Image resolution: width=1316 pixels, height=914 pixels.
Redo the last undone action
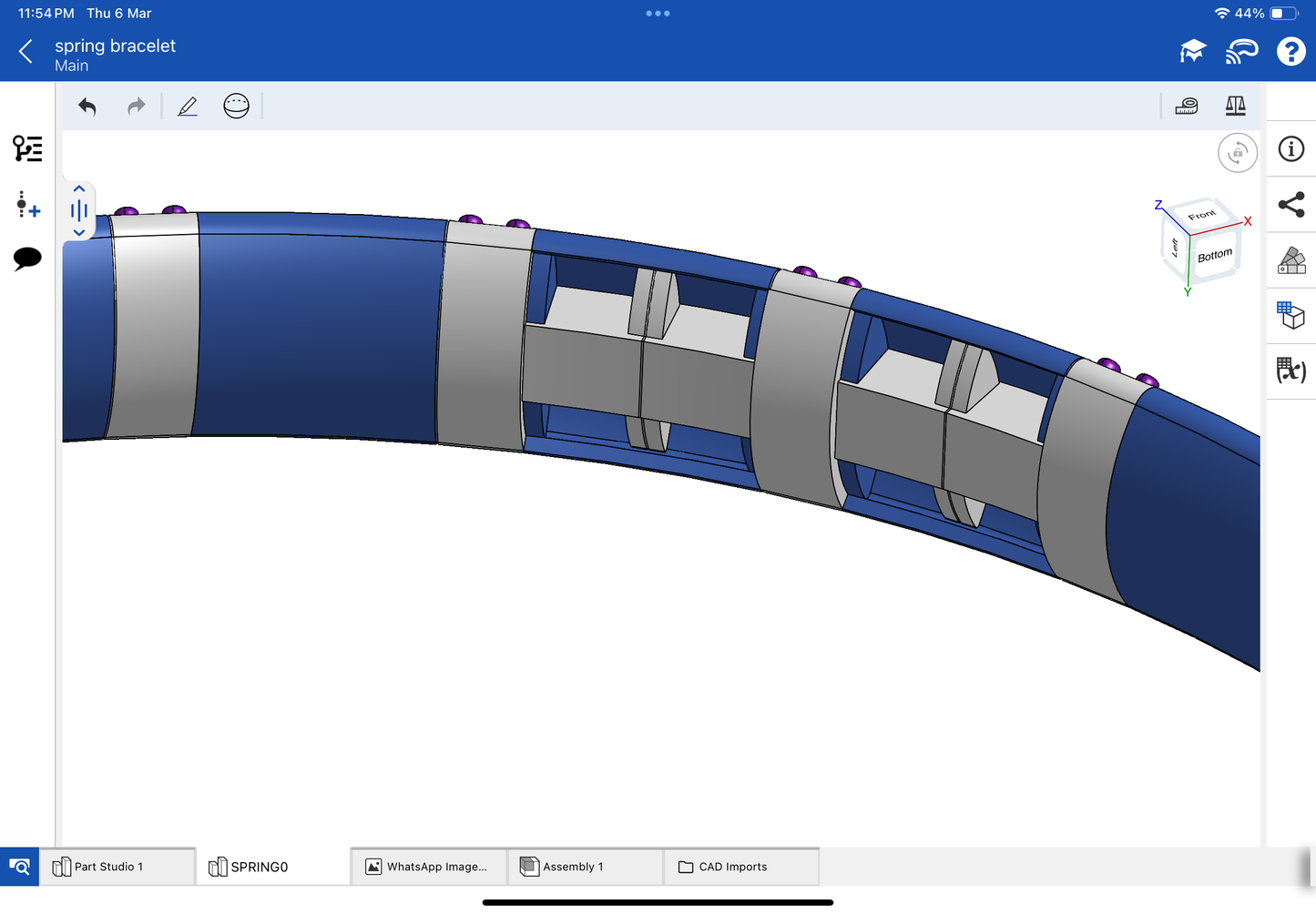[136, 107]
